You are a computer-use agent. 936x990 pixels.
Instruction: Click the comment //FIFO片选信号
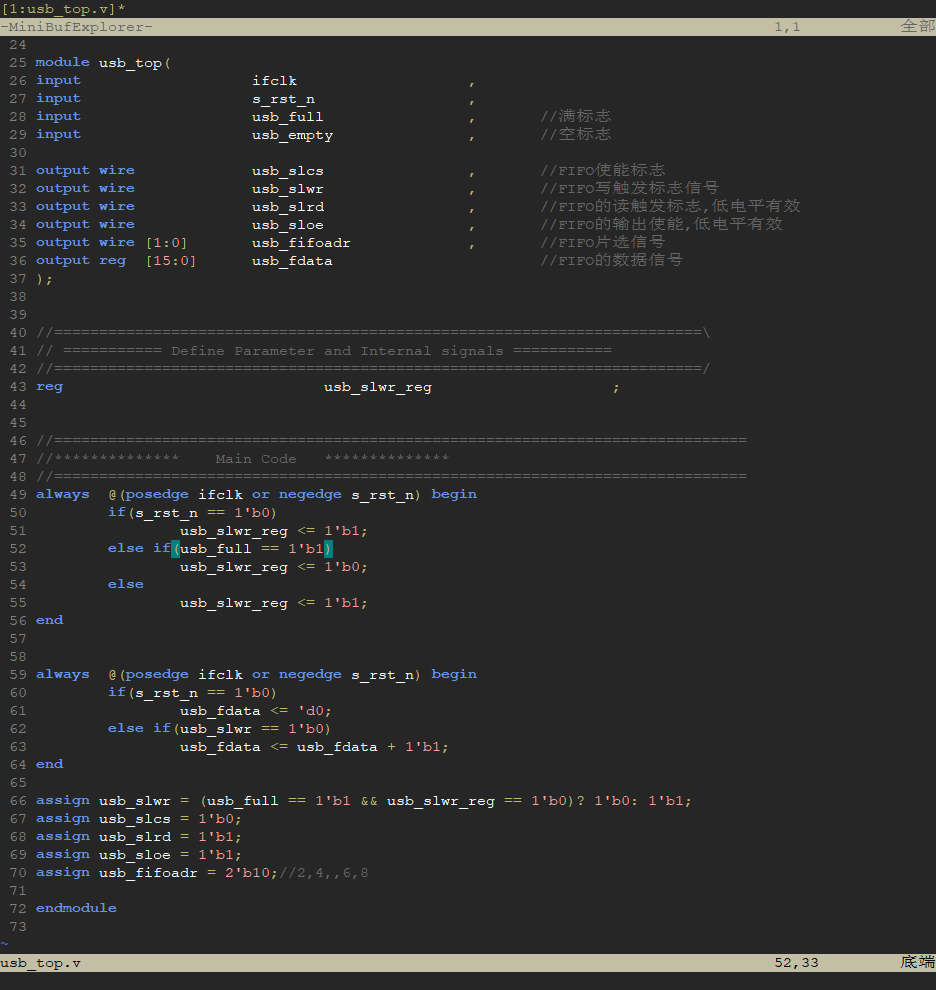[x=603, y=242]
